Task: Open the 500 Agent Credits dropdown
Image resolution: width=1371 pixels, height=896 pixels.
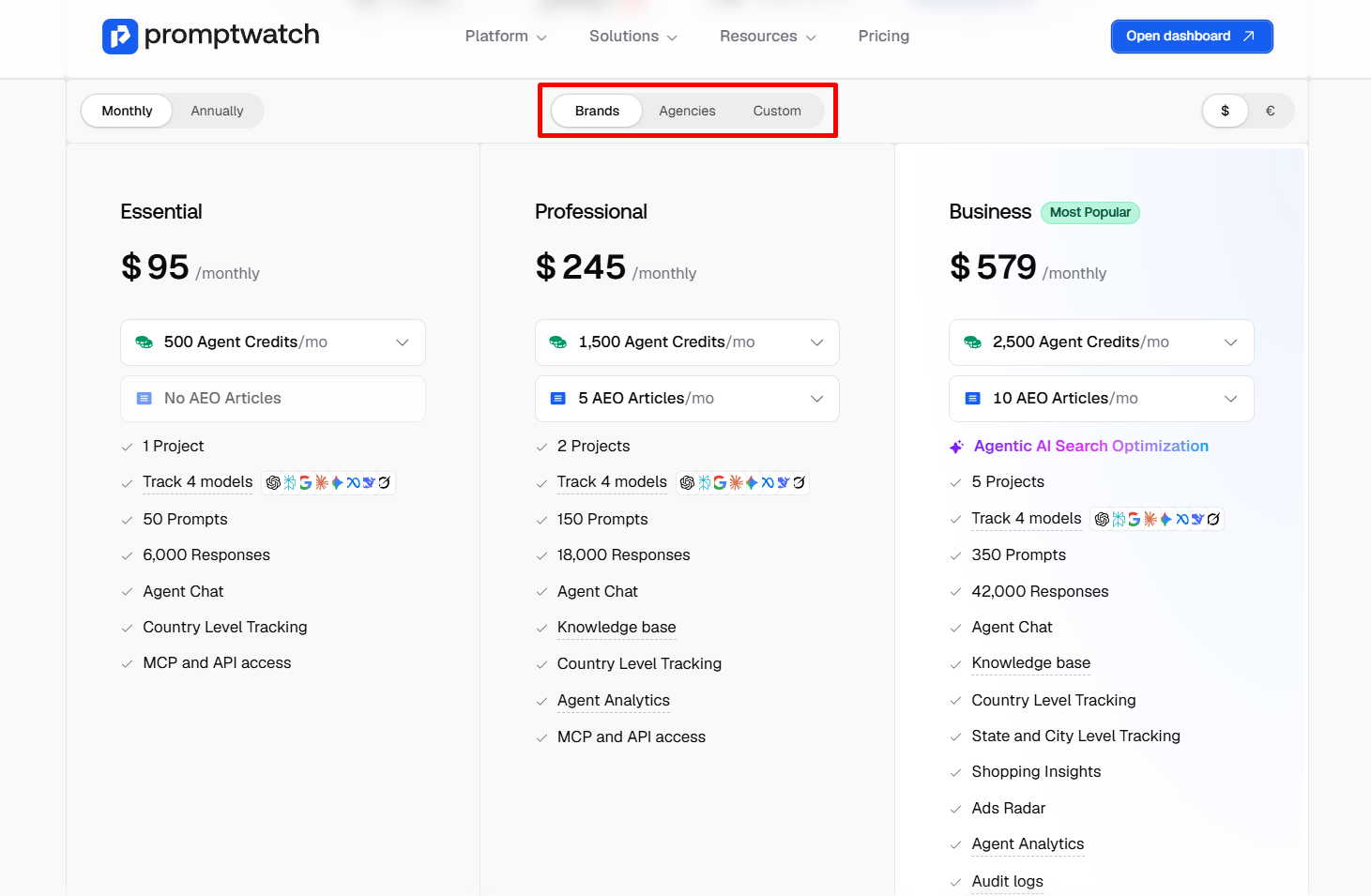Action: [x=273, y=342]
